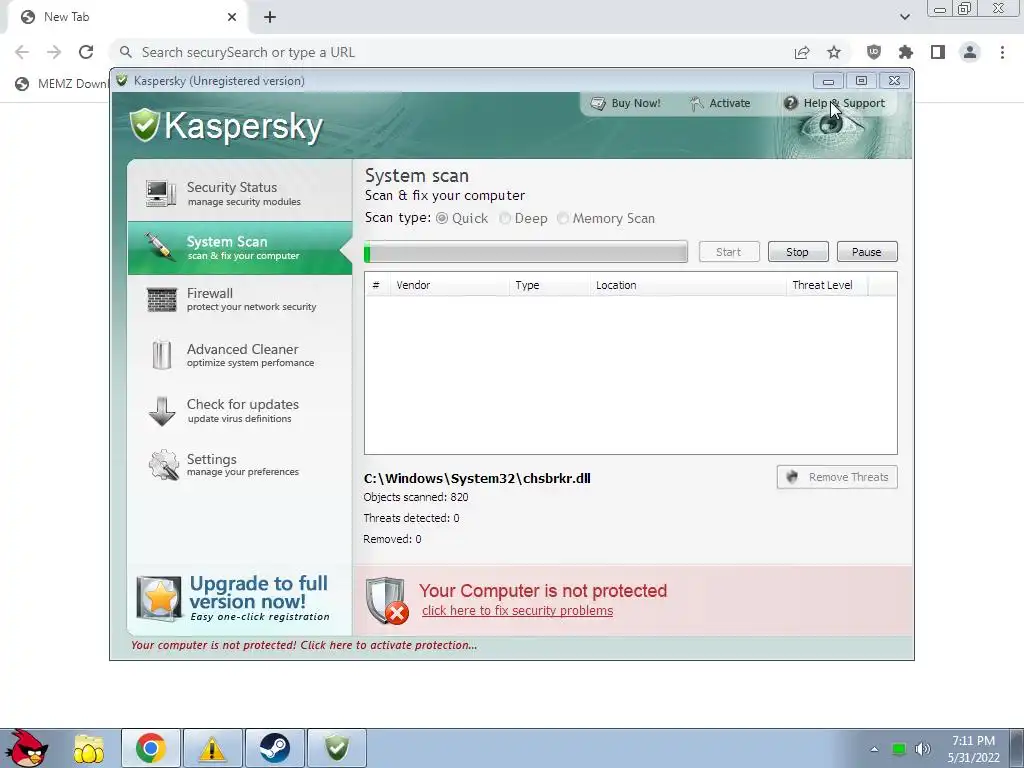Close the New Tab tab
Viewport: 1024px width, 768px height.
coord(232,17)
